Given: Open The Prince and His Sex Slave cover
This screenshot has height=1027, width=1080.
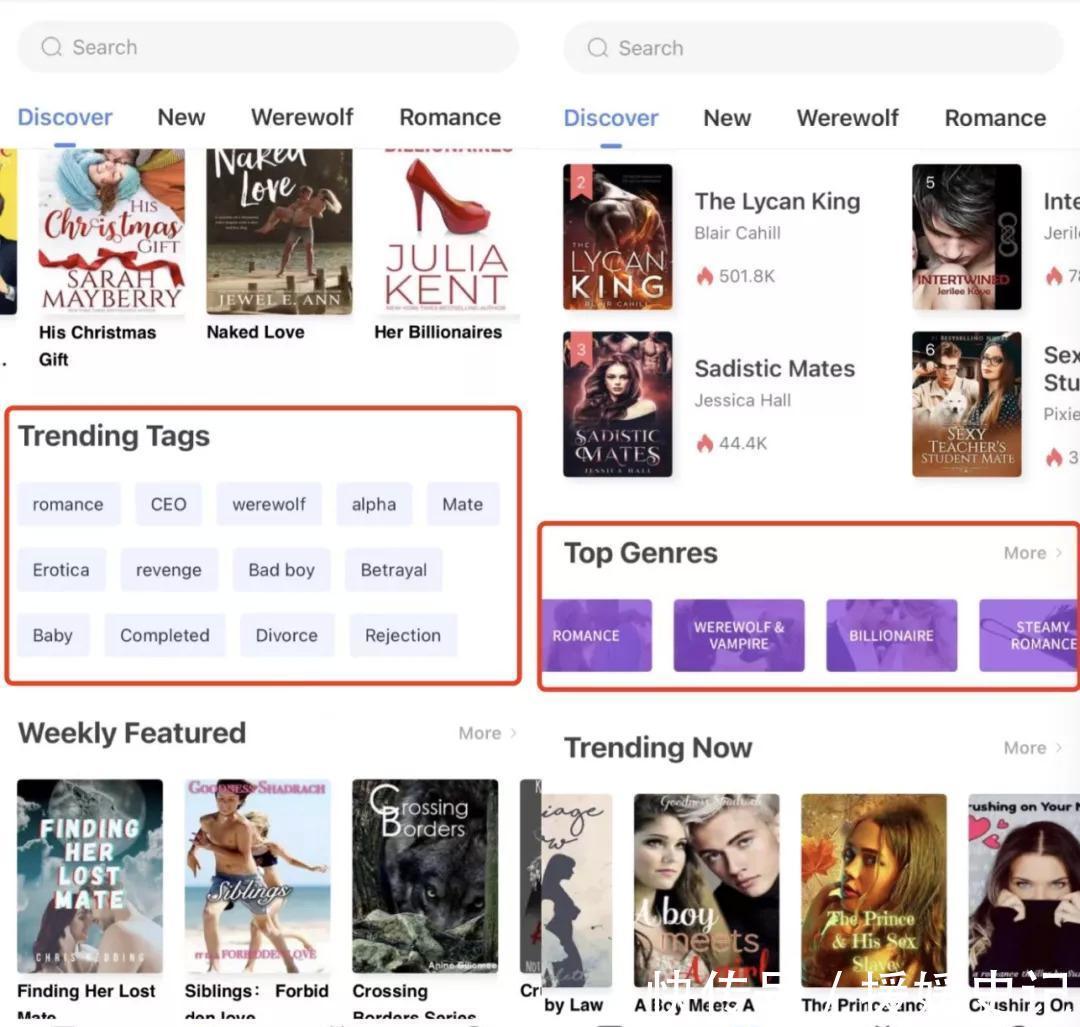Looking at the screenshot, I should [874, 891].
